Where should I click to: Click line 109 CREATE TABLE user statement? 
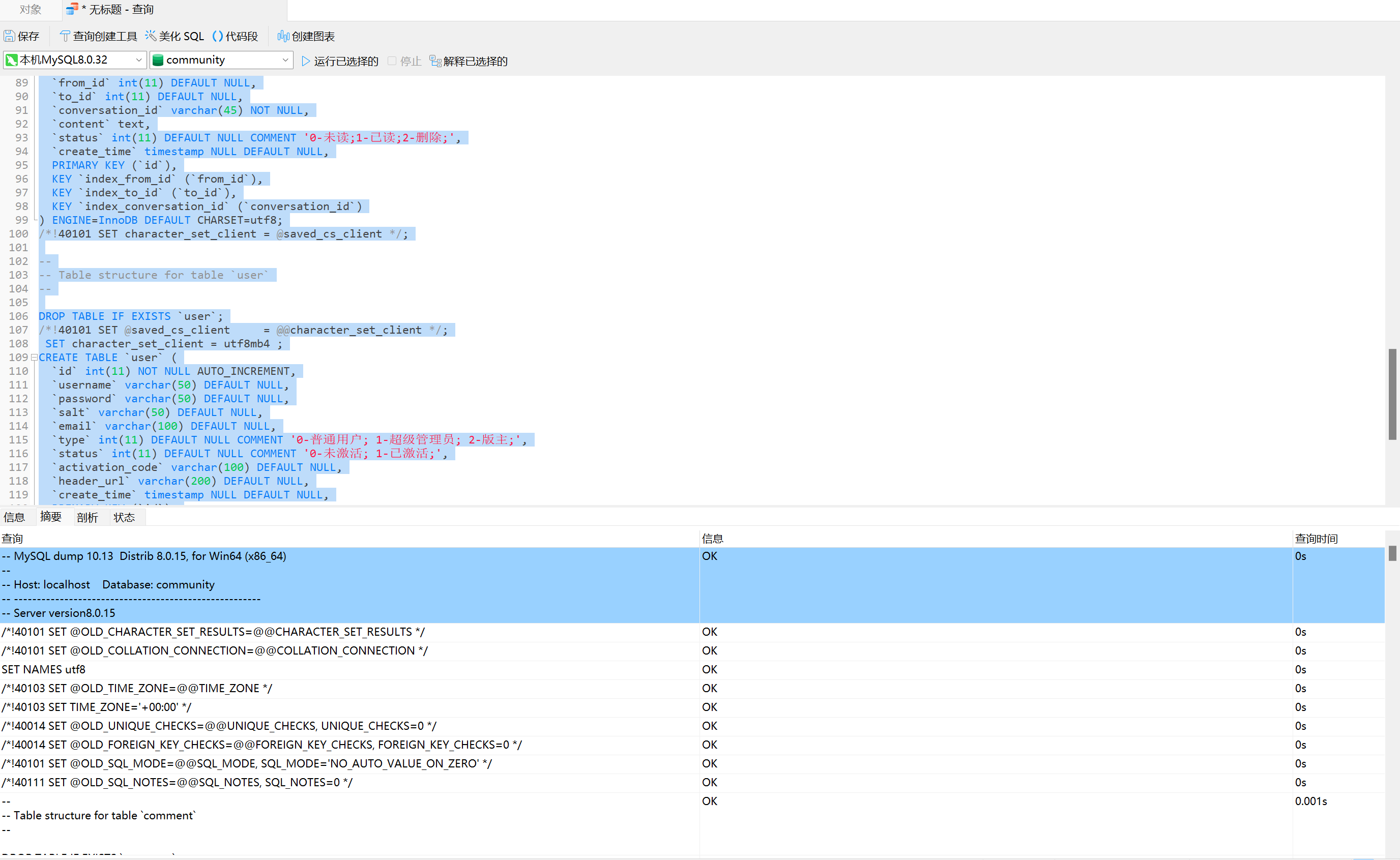coord(108,357)
